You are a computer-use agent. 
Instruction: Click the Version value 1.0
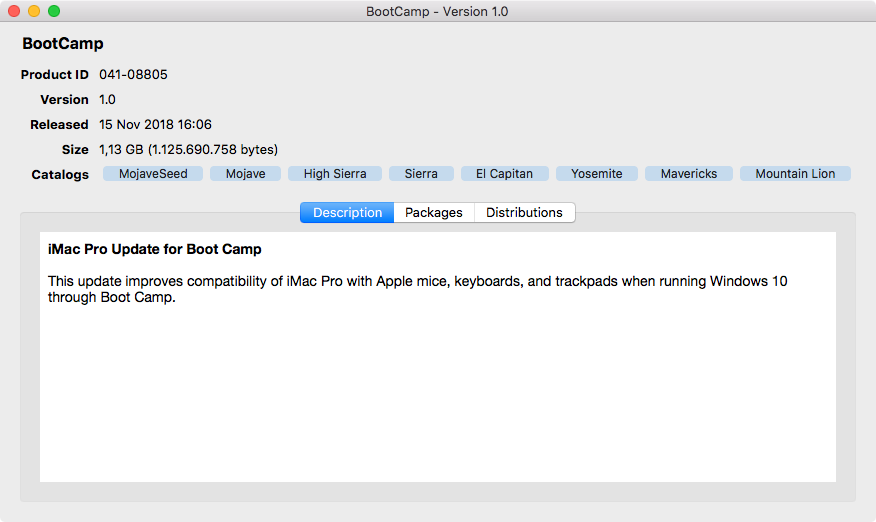tap(107, 99)
